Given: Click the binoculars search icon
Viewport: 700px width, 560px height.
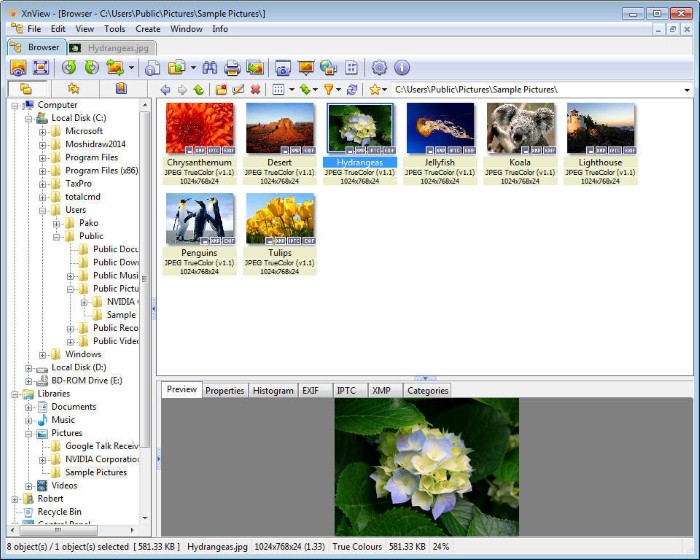Looking at the screenshot, I should click(210, 68).
